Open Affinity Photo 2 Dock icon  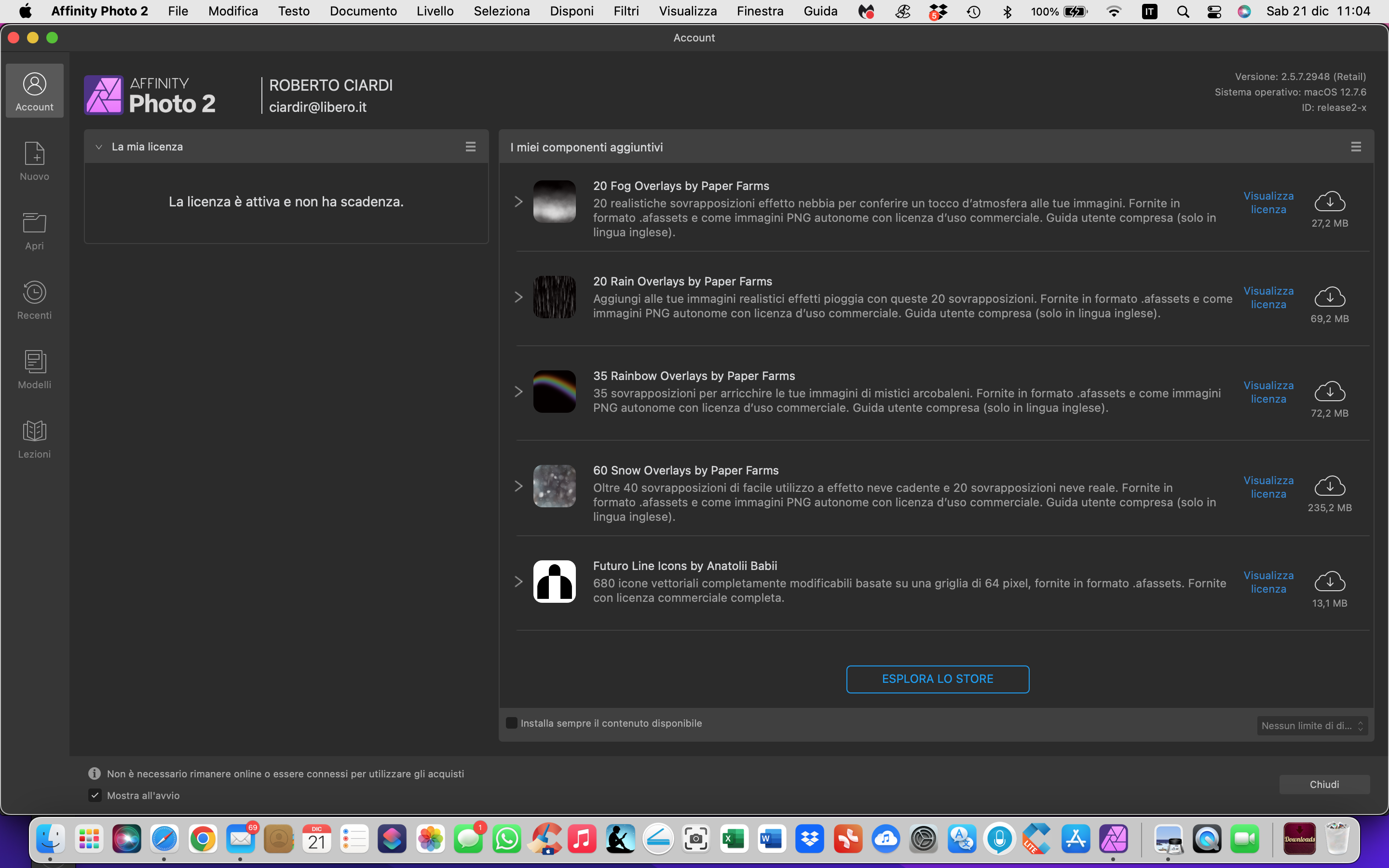click(1114, 839)
